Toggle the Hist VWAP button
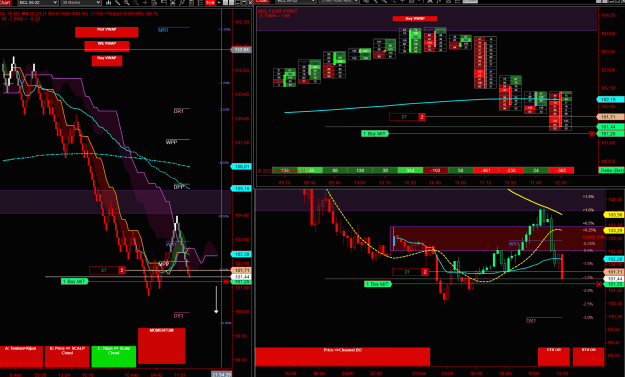 coord(106,32)
